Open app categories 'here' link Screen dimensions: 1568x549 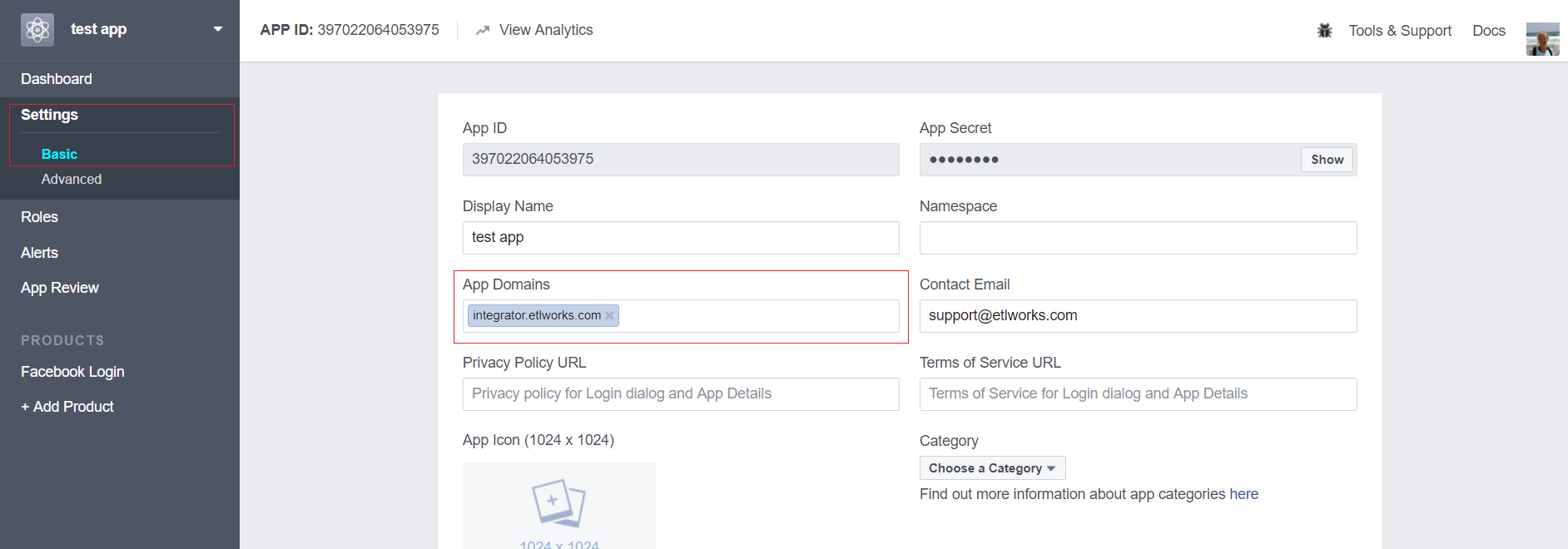tap(1243, 494)
